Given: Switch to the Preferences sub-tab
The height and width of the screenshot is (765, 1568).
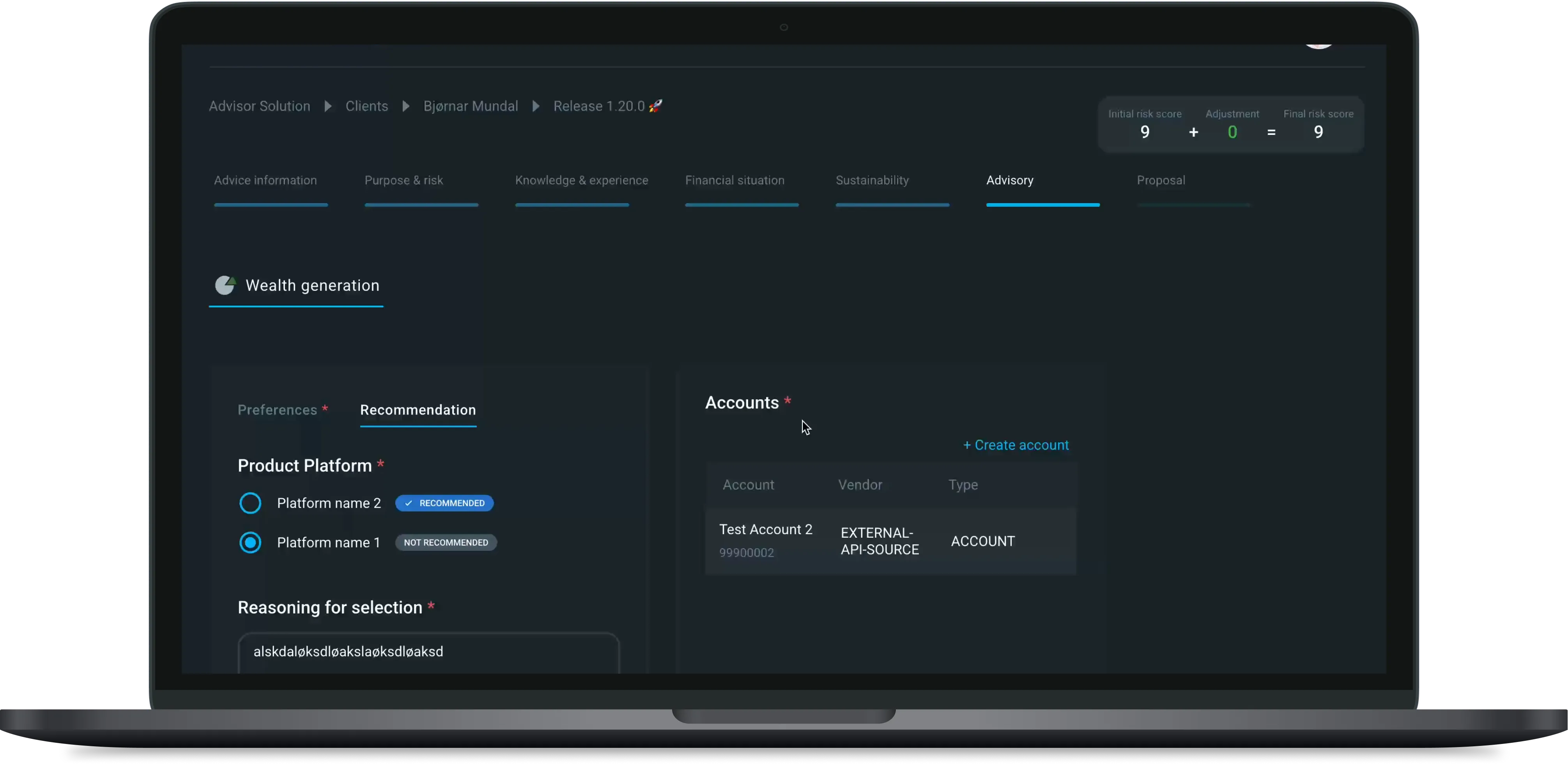Looking at the screenshot, I should point(282,409).
